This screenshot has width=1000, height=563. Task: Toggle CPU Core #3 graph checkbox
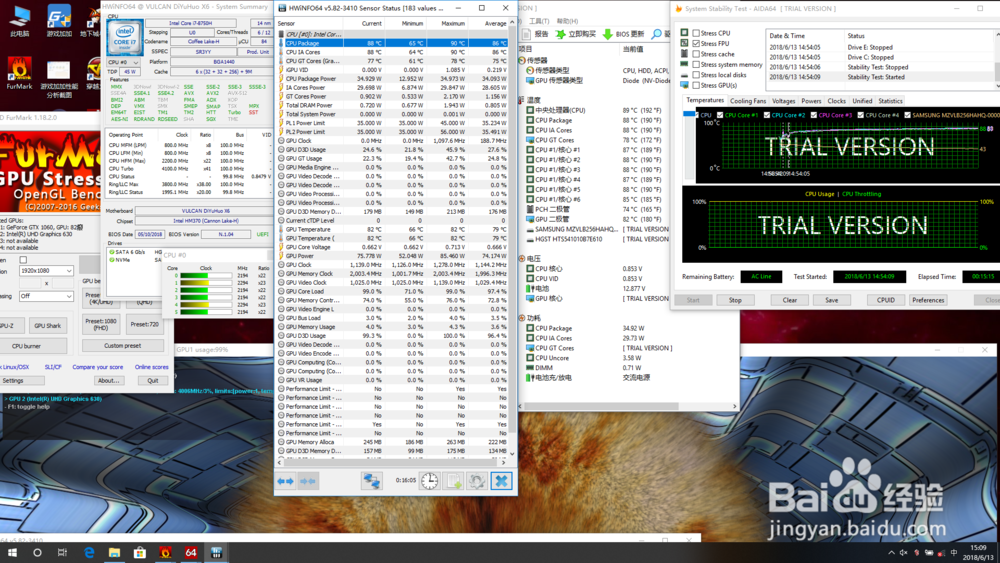click(813, 115)
